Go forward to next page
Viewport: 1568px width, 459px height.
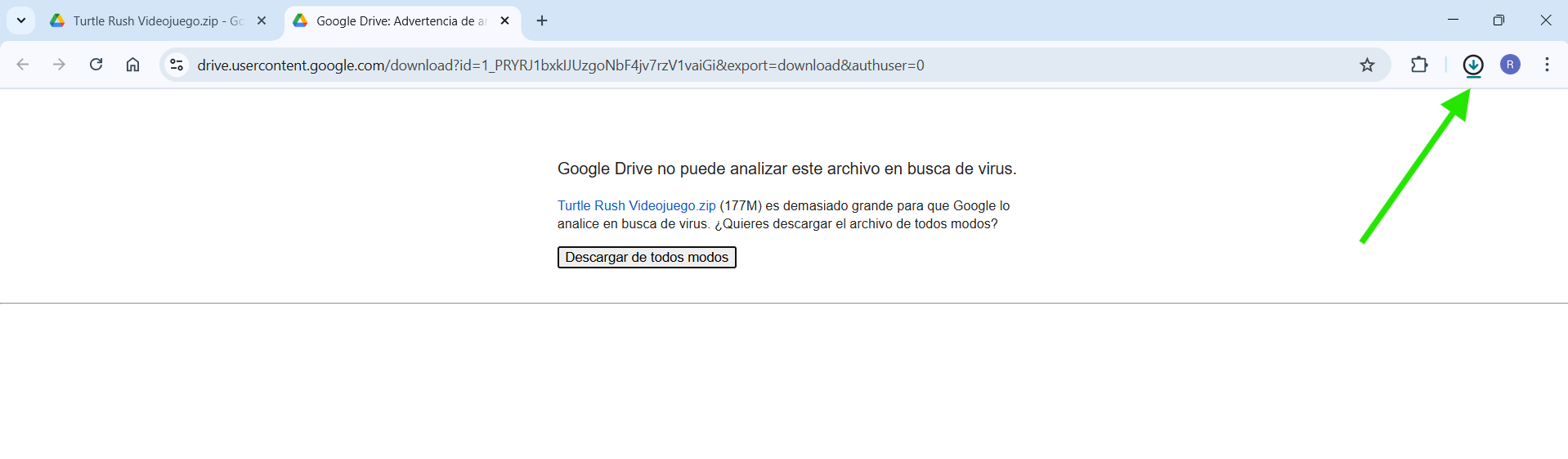click(59, 65)
